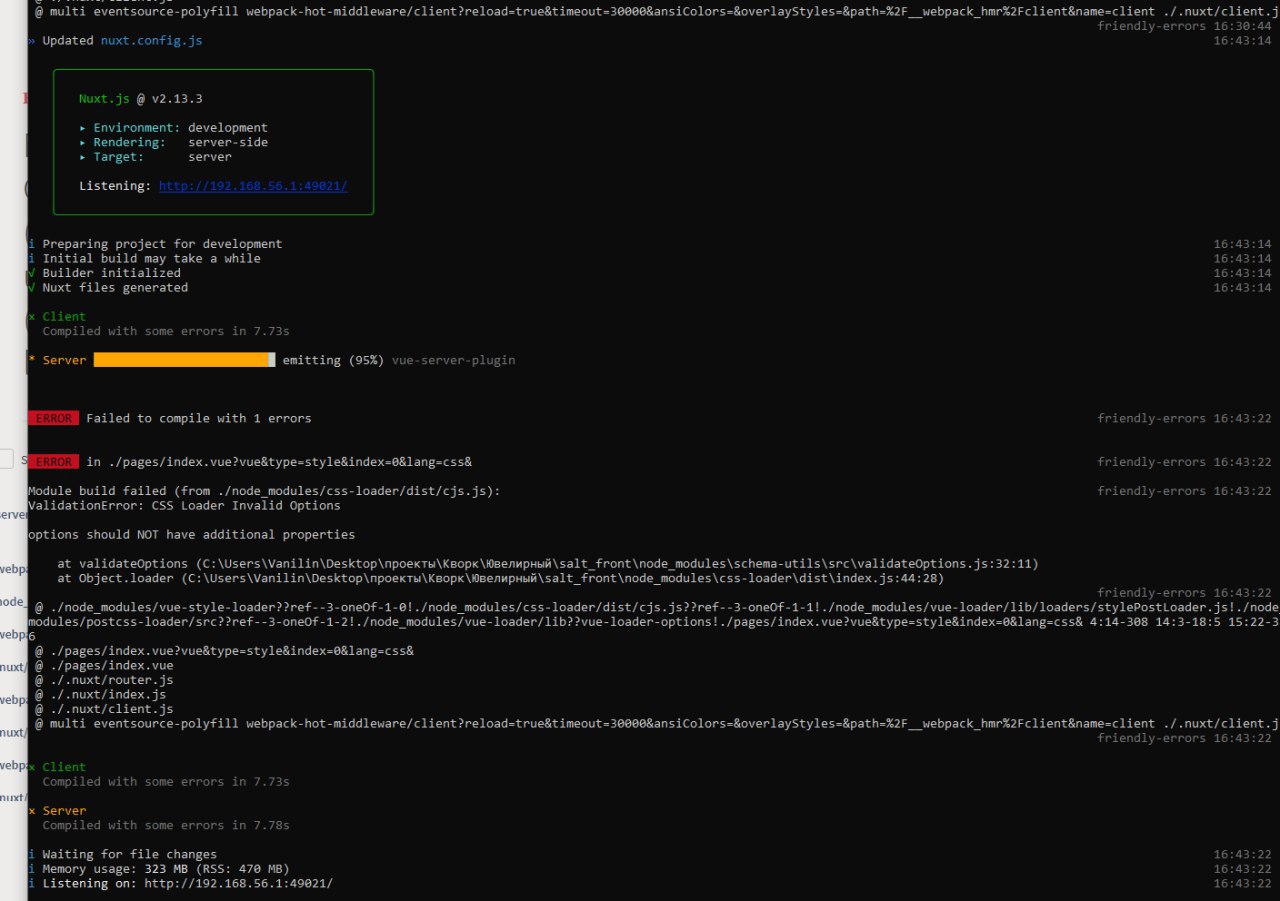
Task: Click the 'emitting (95%)' status text
Action: coord(333,360)
